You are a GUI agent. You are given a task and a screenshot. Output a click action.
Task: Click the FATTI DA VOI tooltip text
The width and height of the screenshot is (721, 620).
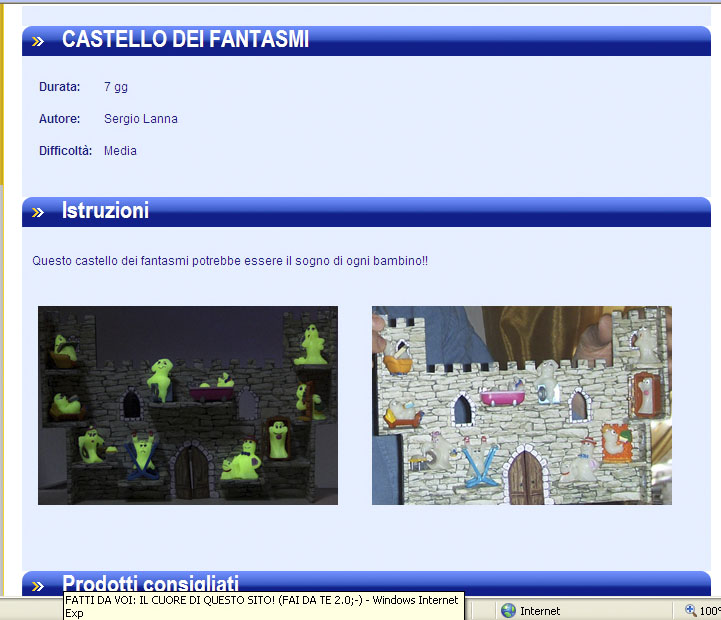click(262, 606)
